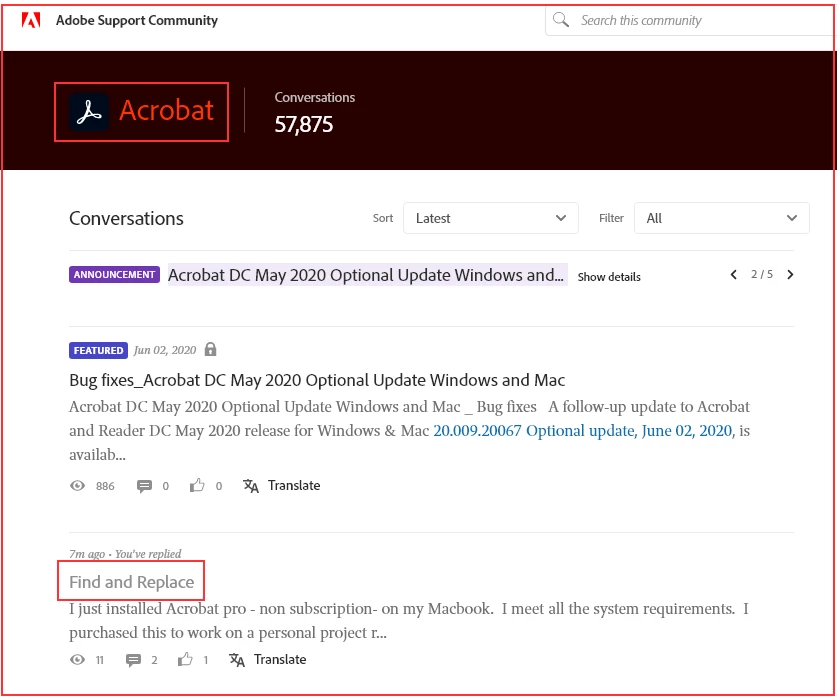Open Acrobat DC May 2020 announcement
The image size is (837, 700).
pos(366,275)
